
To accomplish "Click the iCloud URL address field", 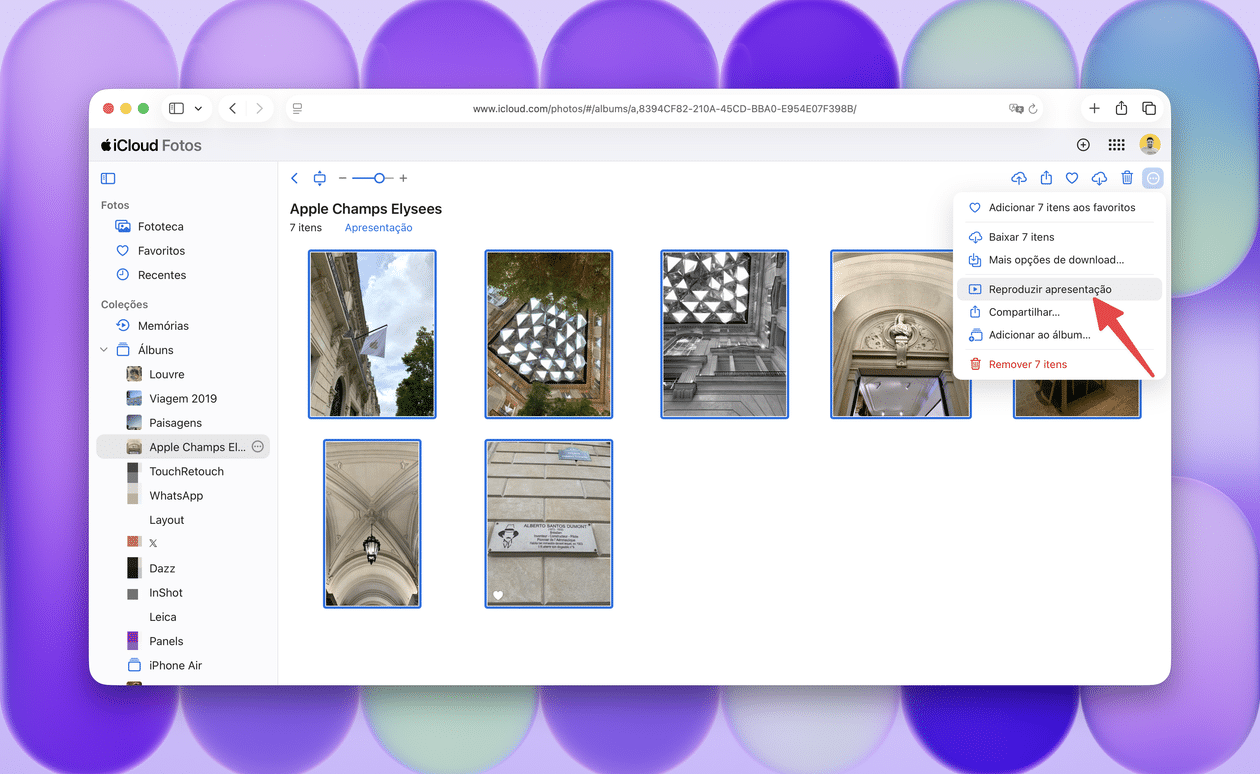I will tap(664, 108).
